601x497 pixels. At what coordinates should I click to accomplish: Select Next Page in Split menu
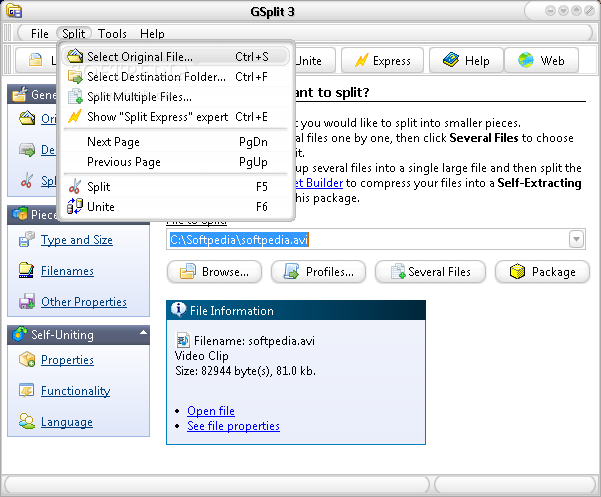pos(176,142)
